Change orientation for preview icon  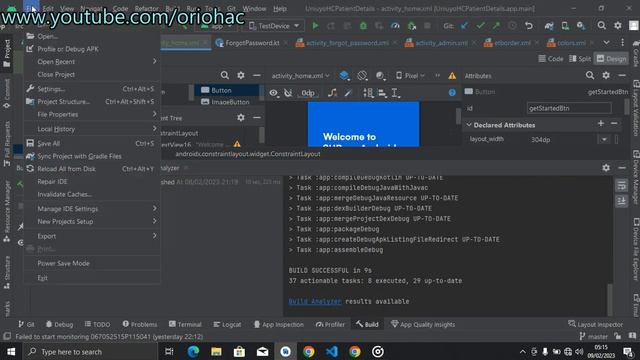point(362,76)
